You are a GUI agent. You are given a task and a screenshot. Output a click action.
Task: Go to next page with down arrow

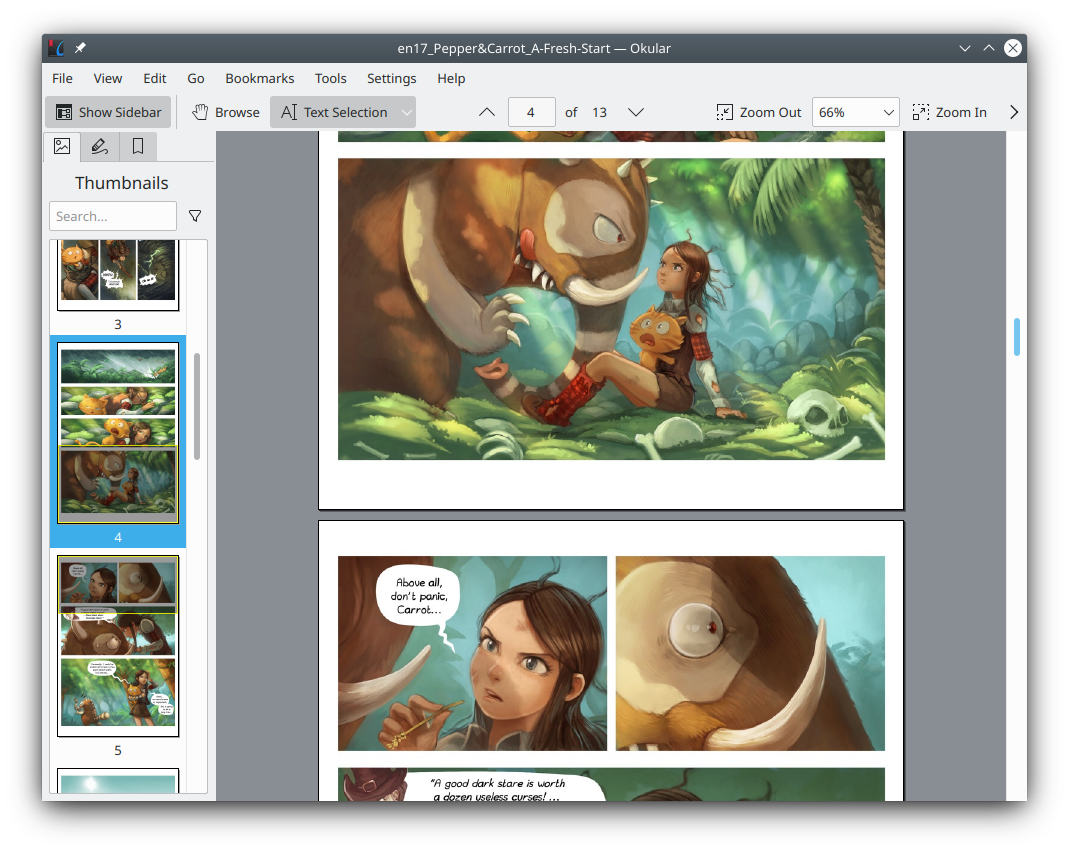coord(636,112)
